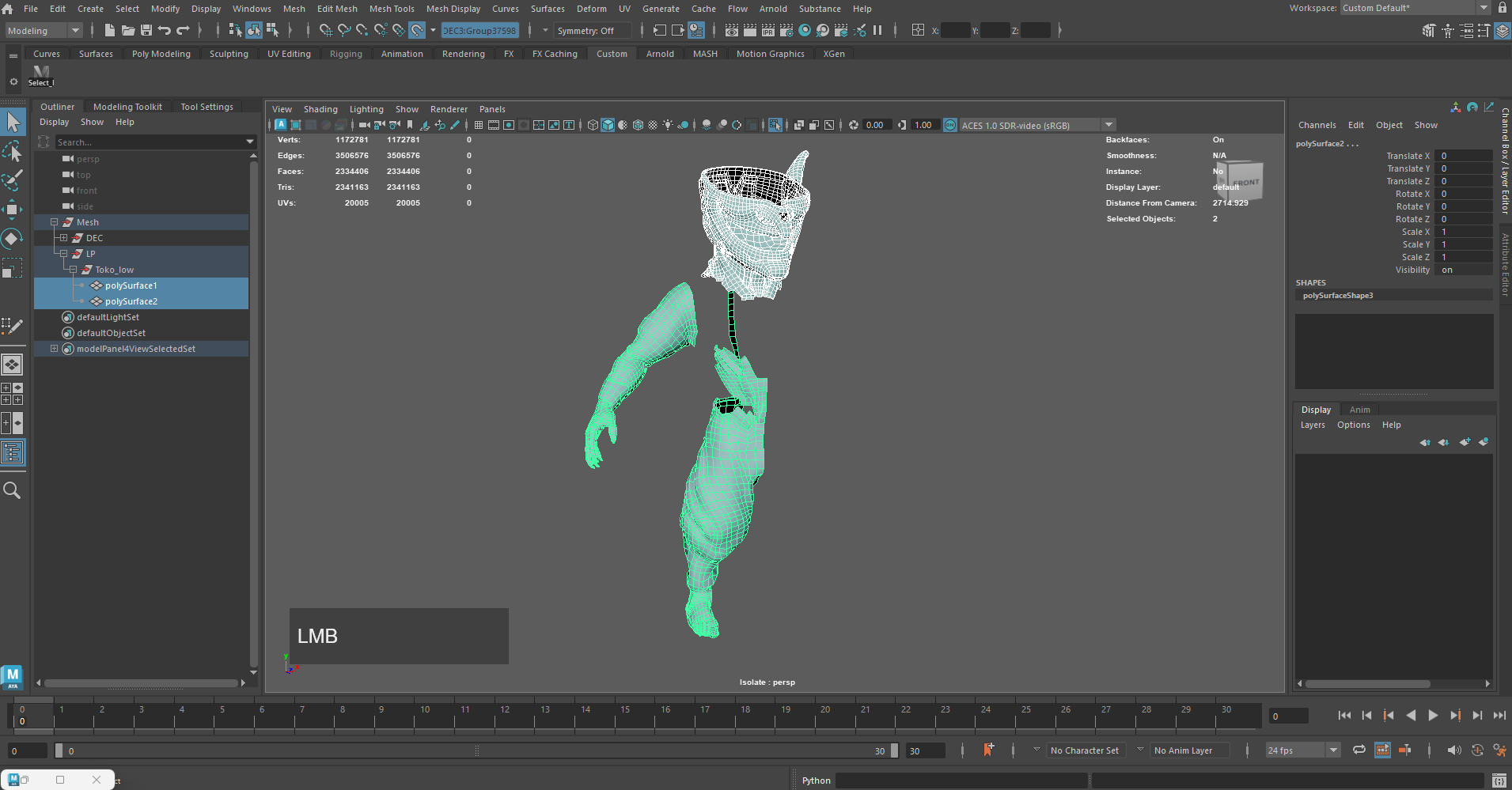Viewport: 1512px width, 790px height.
Task: Select the Paint Selection tool in the toolbox
Action: (x=12, y=180)
